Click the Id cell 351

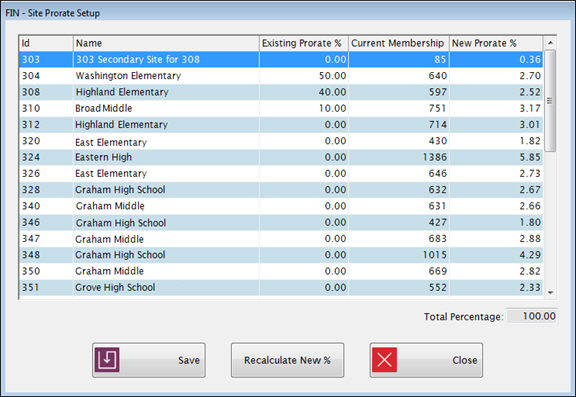(30, 288)
